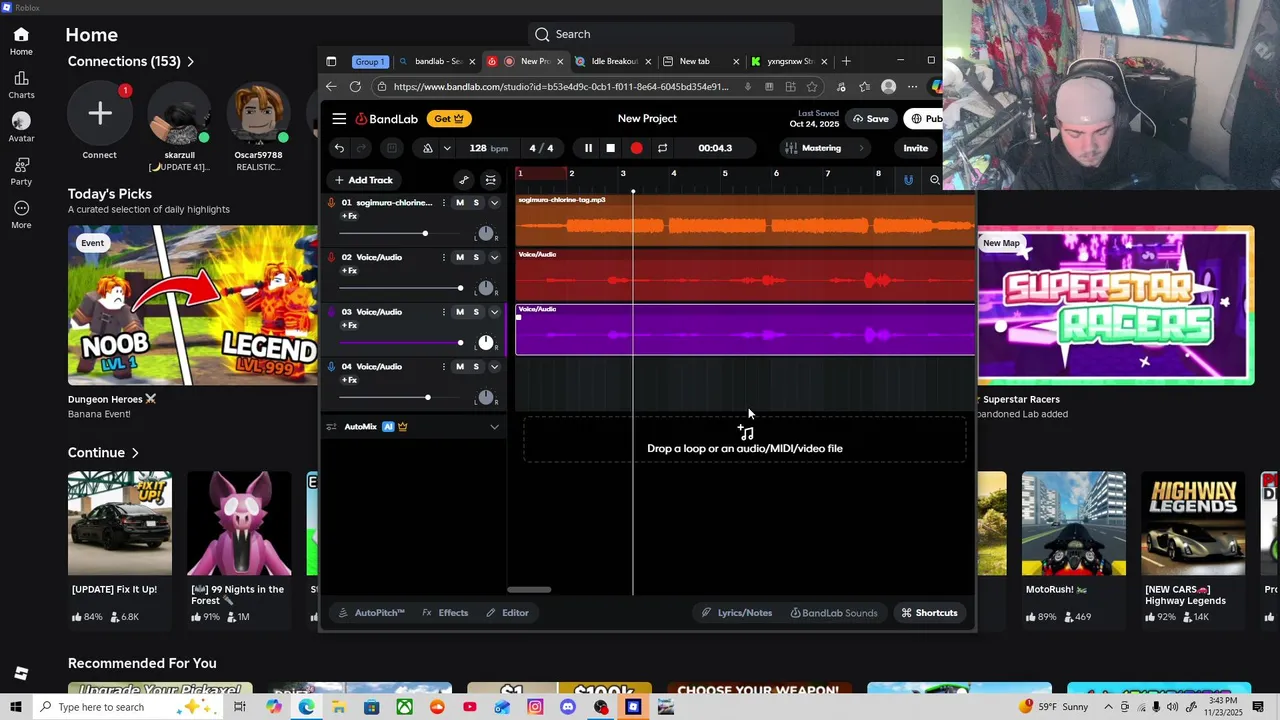This screenshot has width=1280, height=720.
Task: Expand the AutoMix section chevron
Action: tap(494, 427)
